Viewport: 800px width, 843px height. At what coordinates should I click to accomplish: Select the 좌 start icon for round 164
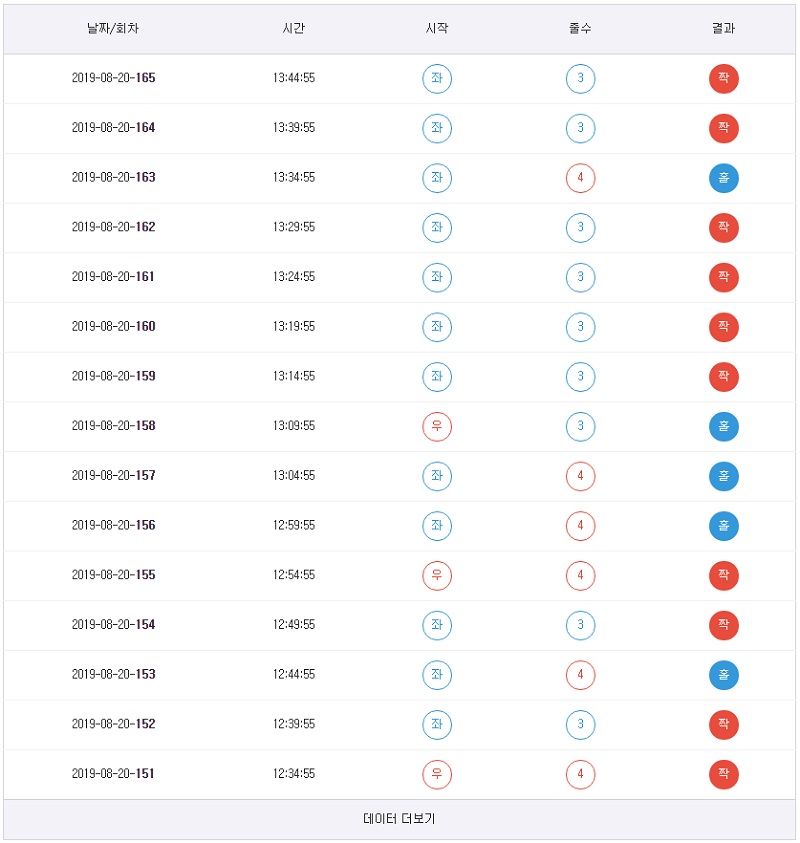pyautogui.click(x=437, y=128)
